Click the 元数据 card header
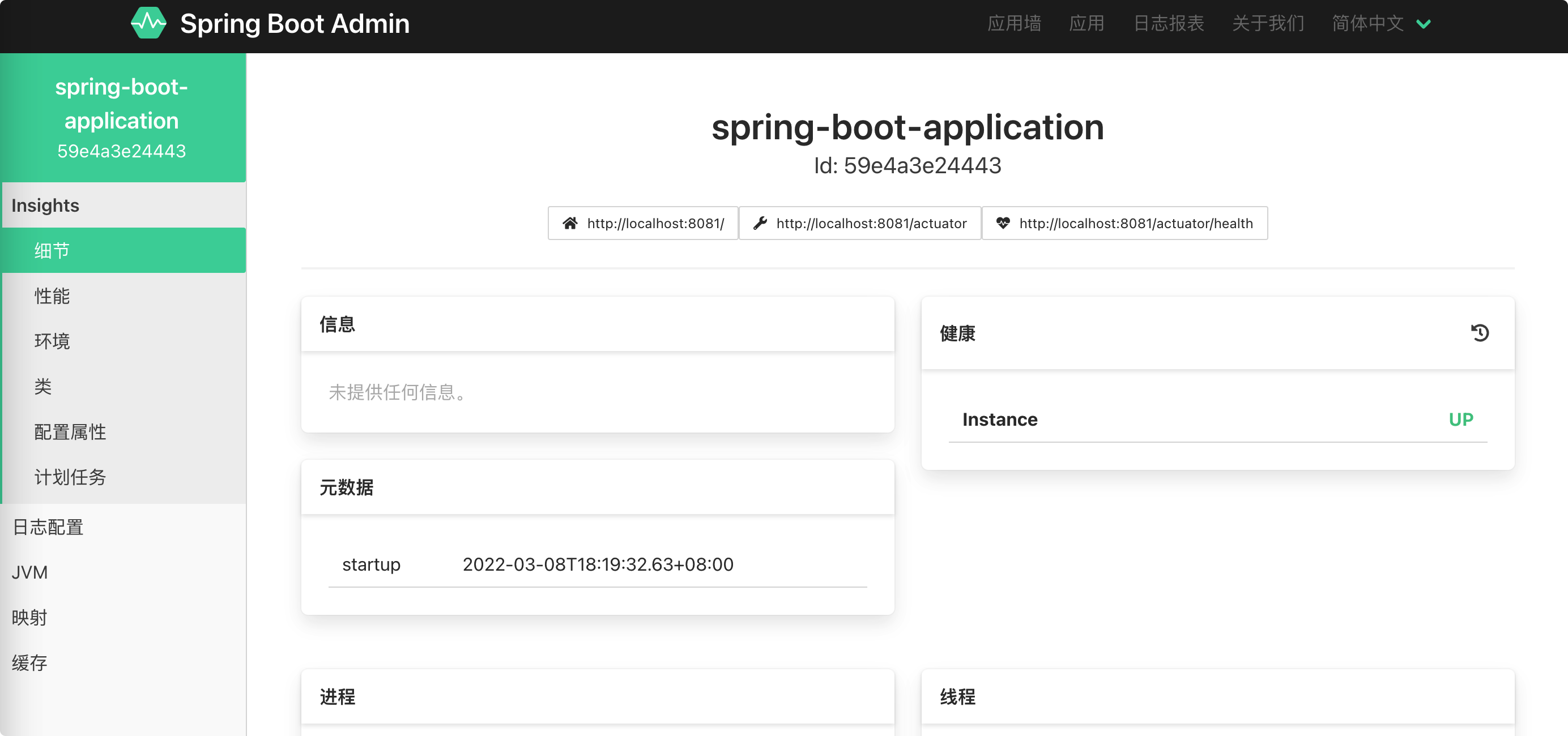The width and height of the screenshot is (1568, 736). (x=597, y=487)
